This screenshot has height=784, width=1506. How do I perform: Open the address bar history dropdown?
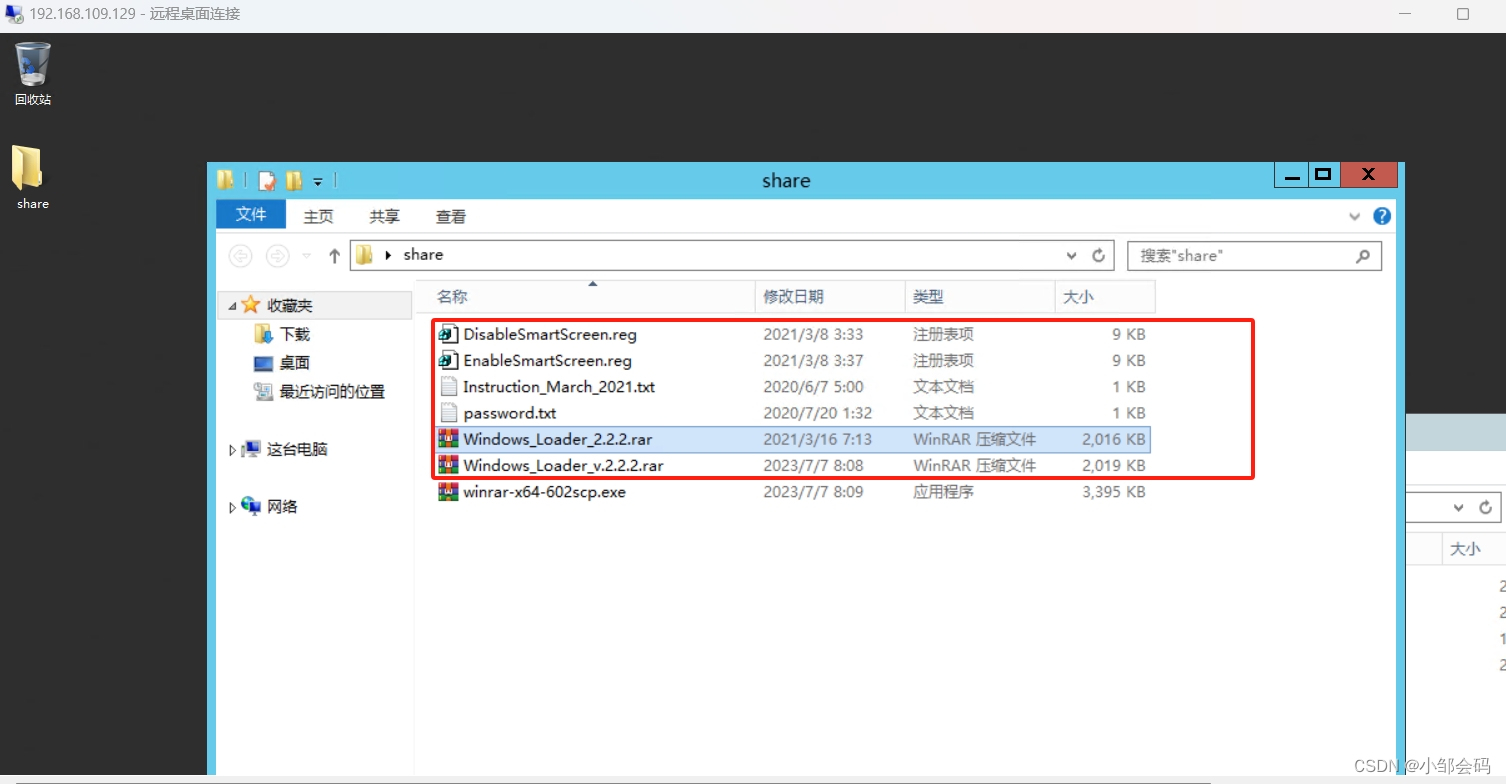pos(1072,256)
